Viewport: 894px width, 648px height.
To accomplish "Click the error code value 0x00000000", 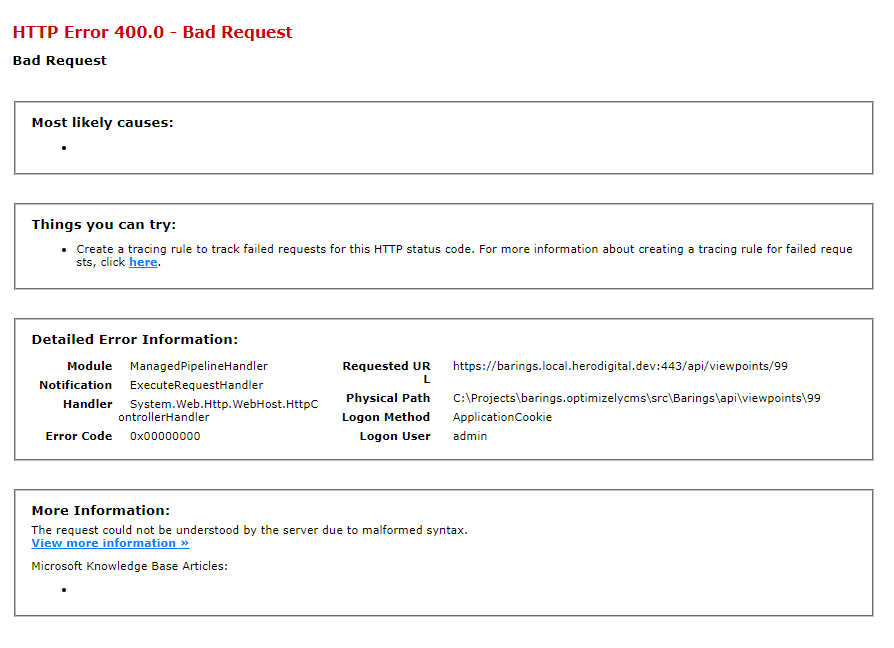I will click(164, 436).
